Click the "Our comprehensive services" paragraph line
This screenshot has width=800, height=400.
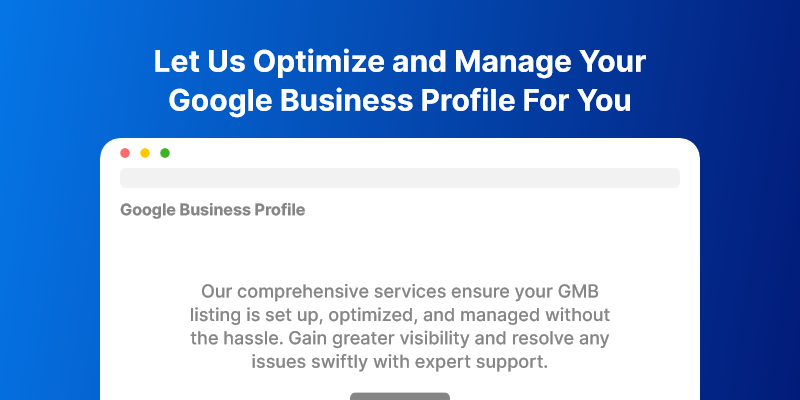coord(400,291)
